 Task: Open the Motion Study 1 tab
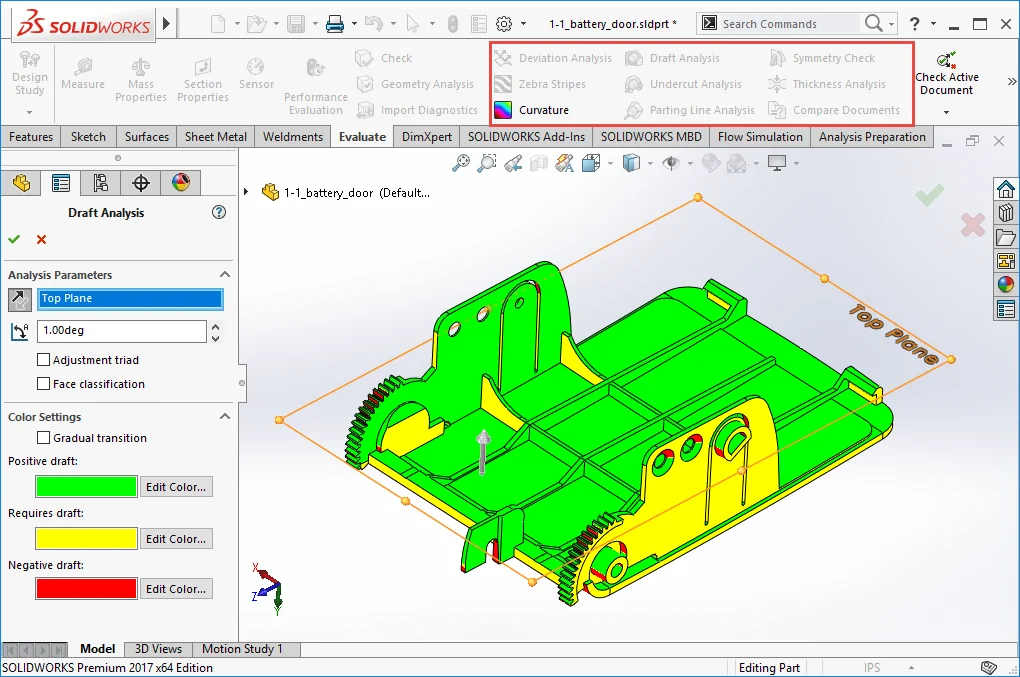[x=242, y=649]
